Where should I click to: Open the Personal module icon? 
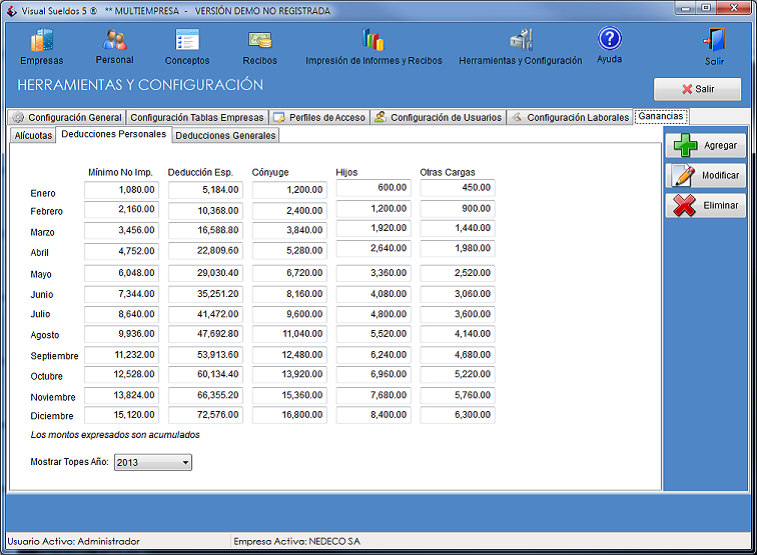[114, 40]
